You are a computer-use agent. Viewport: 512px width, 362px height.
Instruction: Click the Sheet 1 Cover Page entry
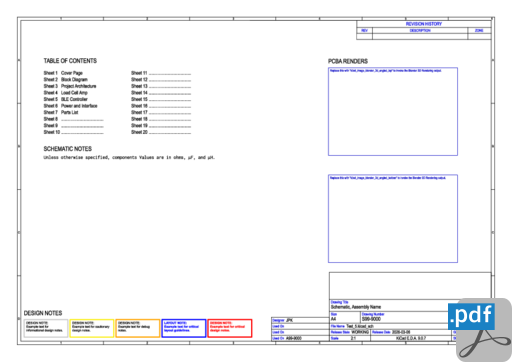point(63,73)
